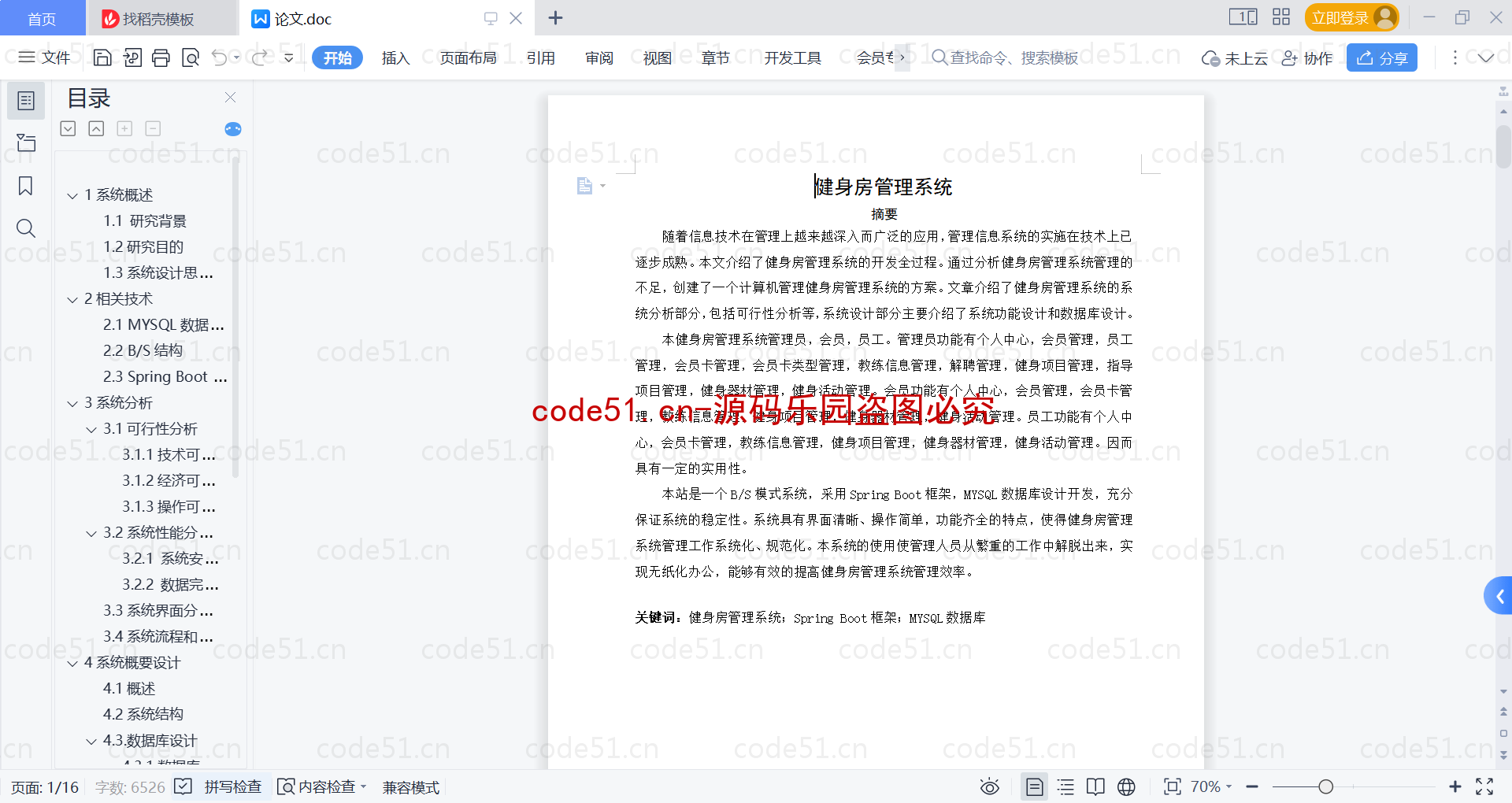
Task: Click the outline panel scrollbar
Action: [235, 319]
